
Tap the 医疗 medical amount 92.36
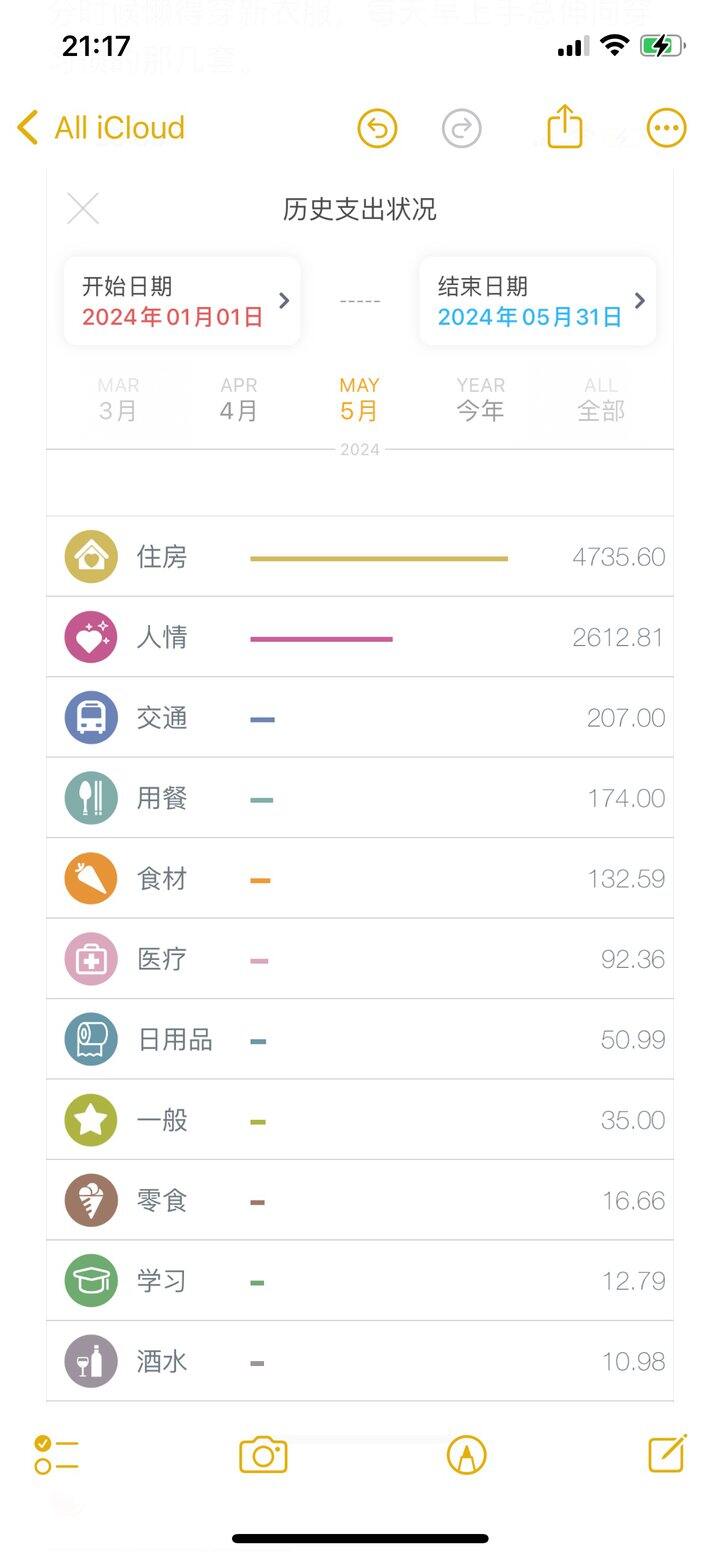pos(632,959)
